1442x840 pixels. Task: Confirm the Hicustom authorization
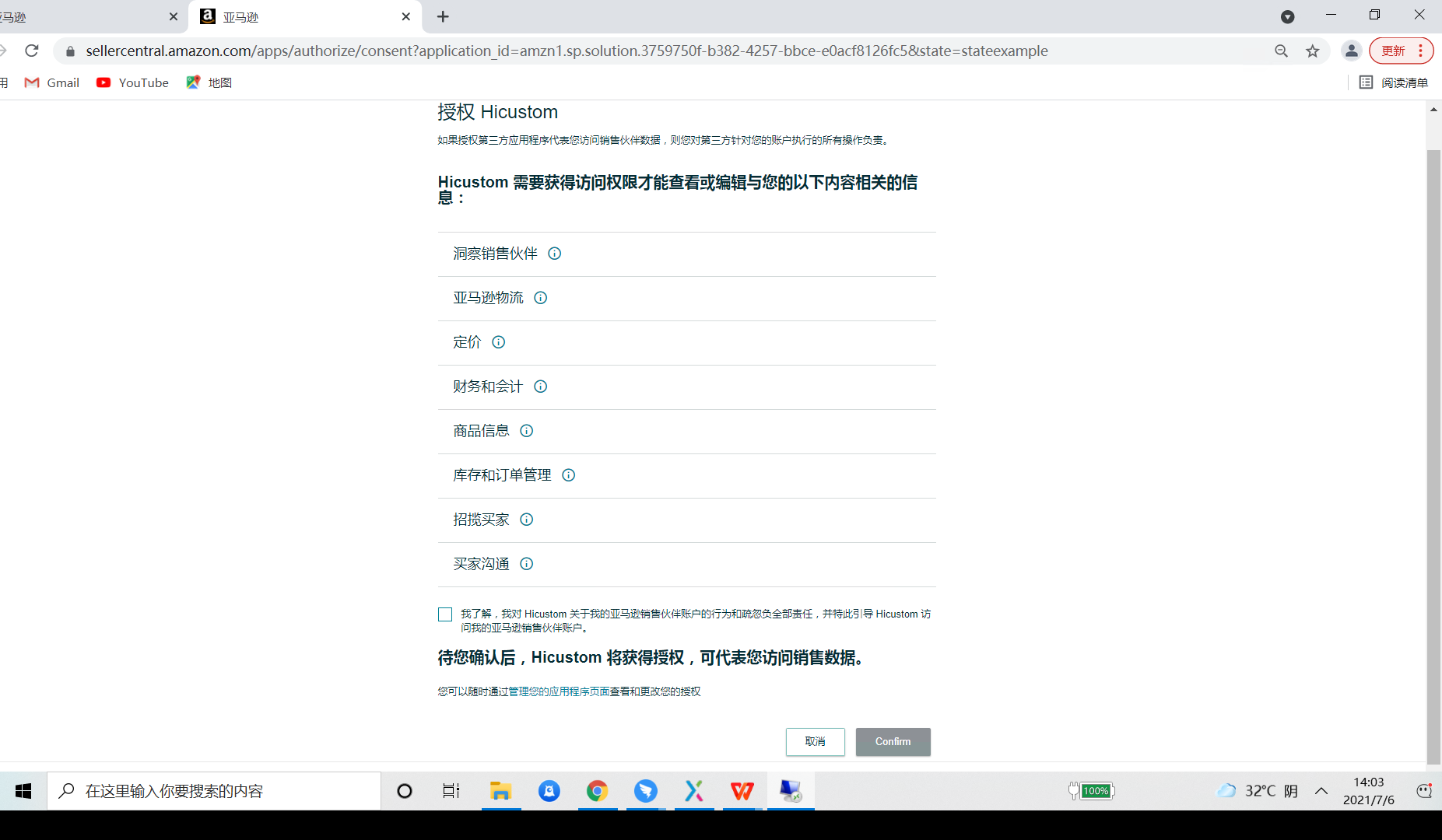[x=893, y=742]
